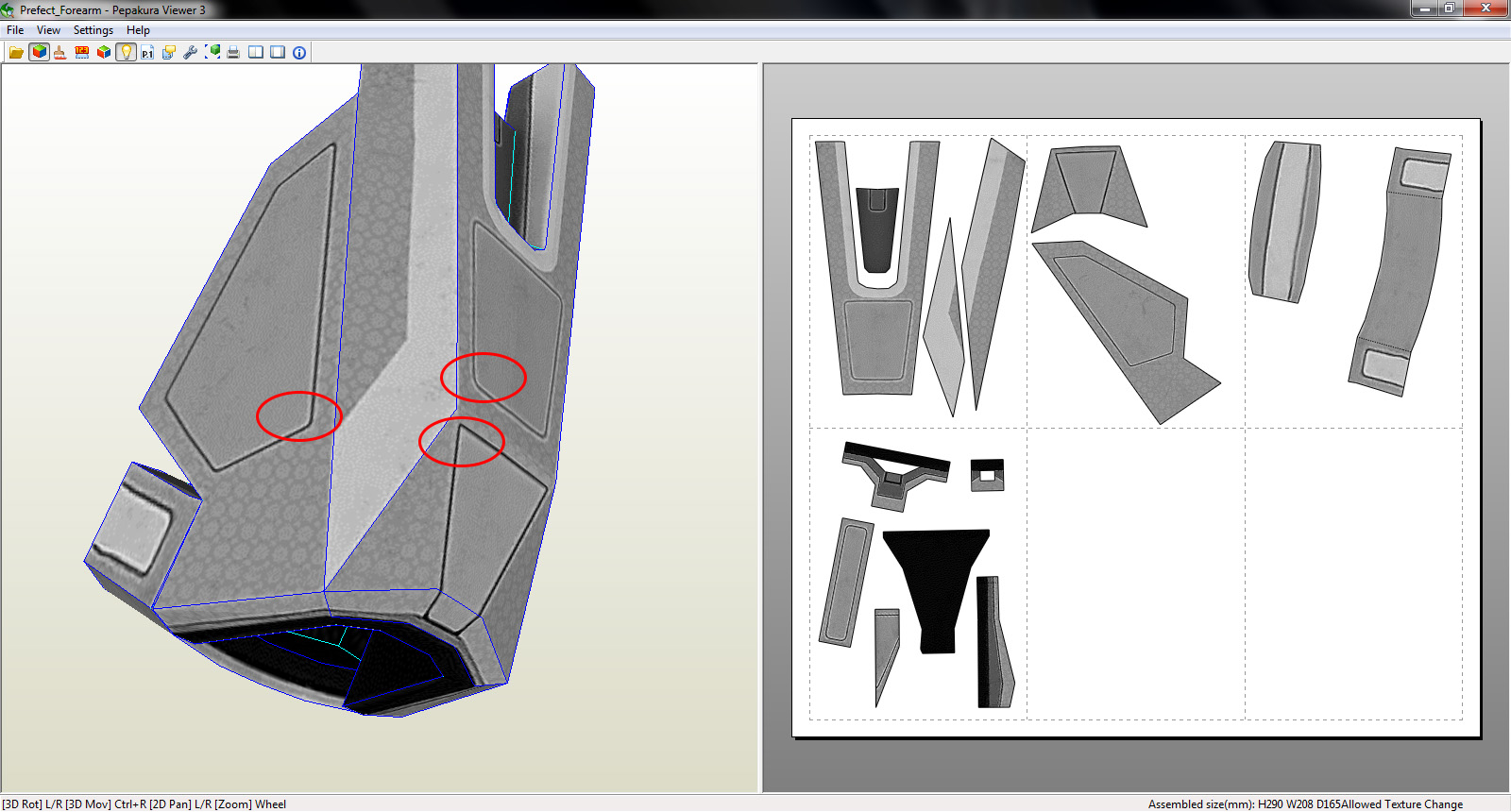
Task: Maximize the Pepakura Viewer window
Action: coord(1450,8)
